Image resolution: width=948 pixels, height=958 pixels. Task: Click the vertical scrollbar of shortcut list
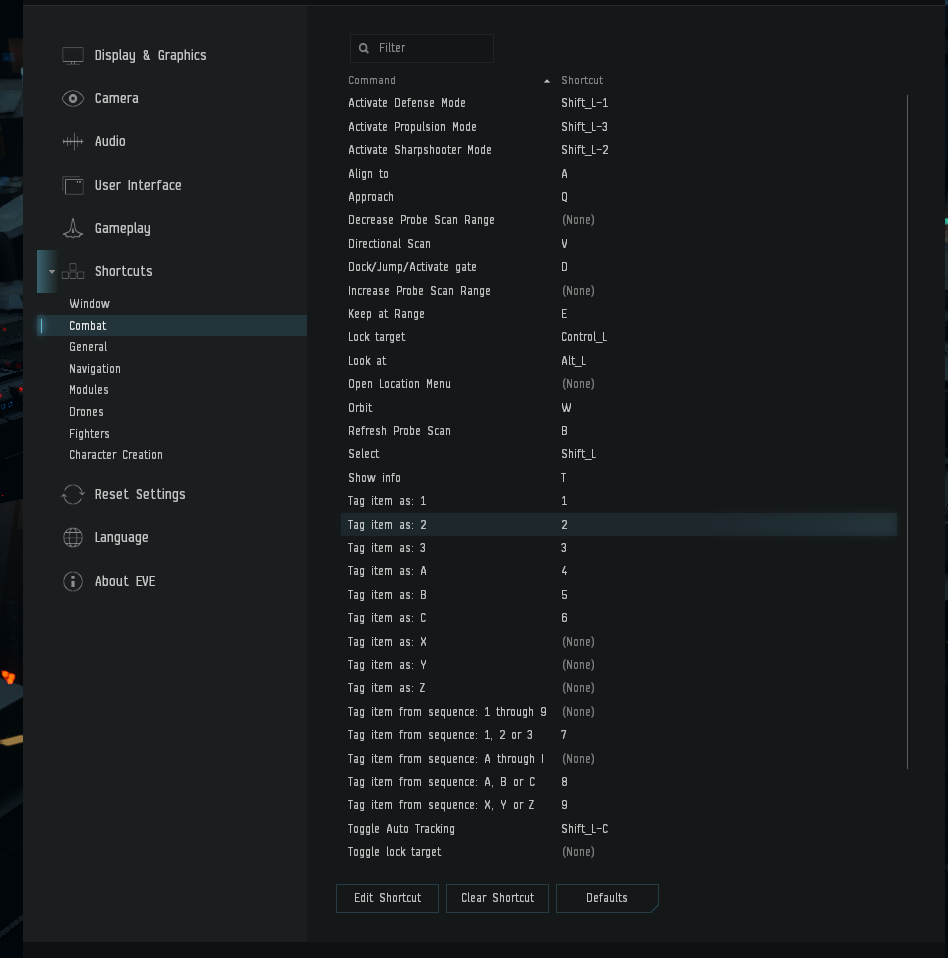pos(907,431)
